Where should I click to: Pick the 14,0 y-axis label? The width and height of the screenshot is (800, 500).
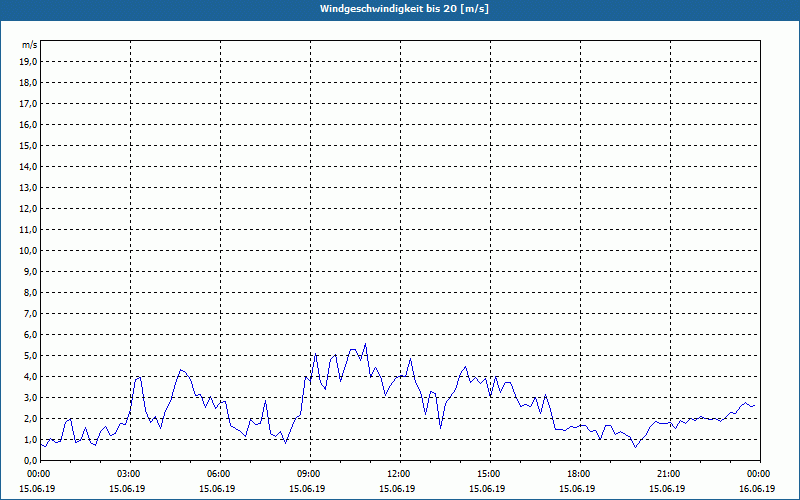click(29, 166)
